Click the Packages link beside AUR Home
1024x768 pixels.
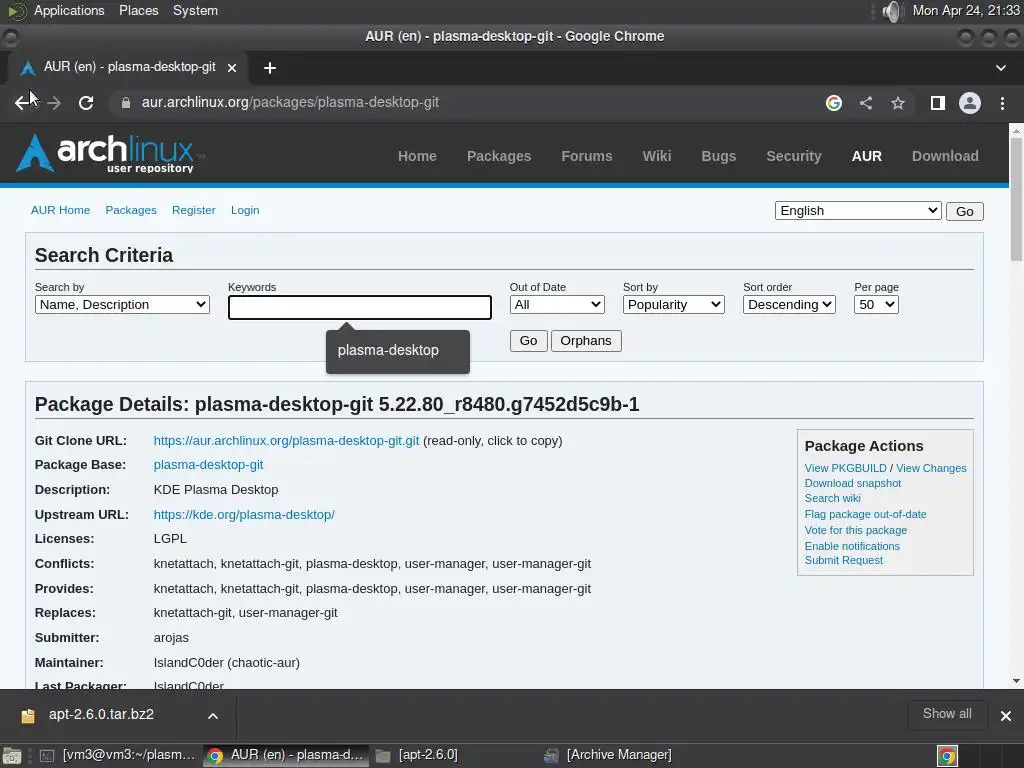131,210
